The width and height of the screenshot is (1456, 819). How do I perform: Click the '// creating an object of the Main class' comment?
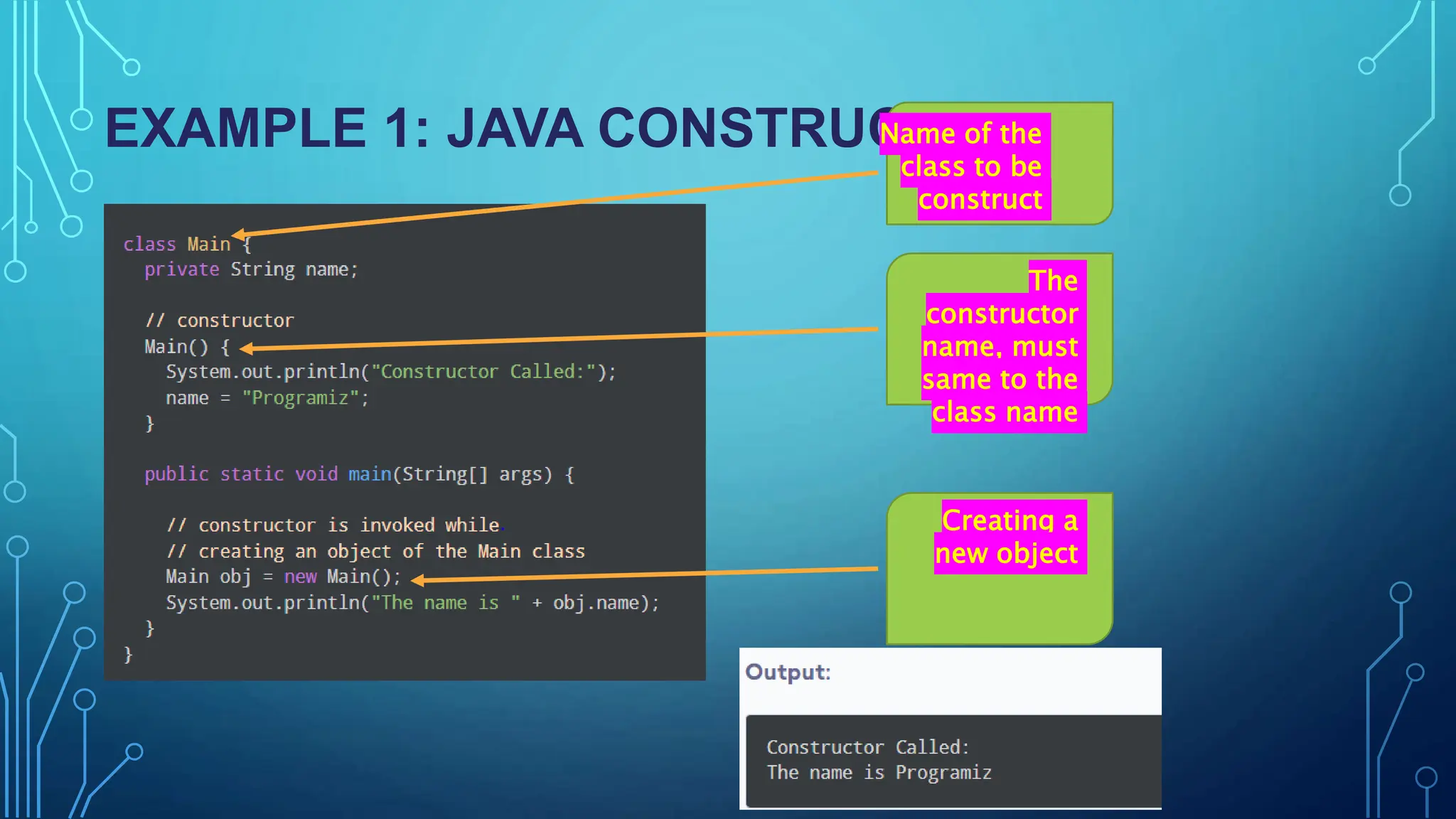point(375,552)
